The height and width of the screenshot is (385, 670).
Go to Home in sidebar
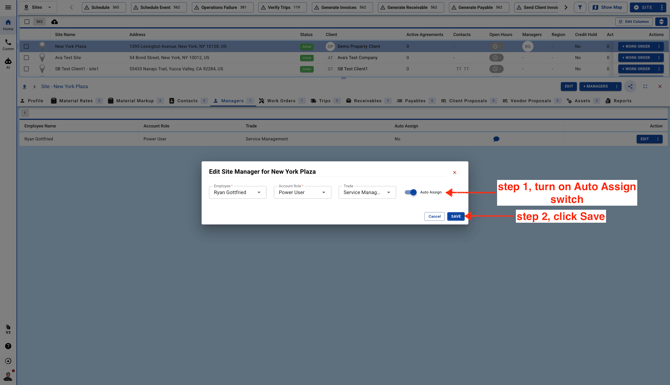[x=8, y=24]
